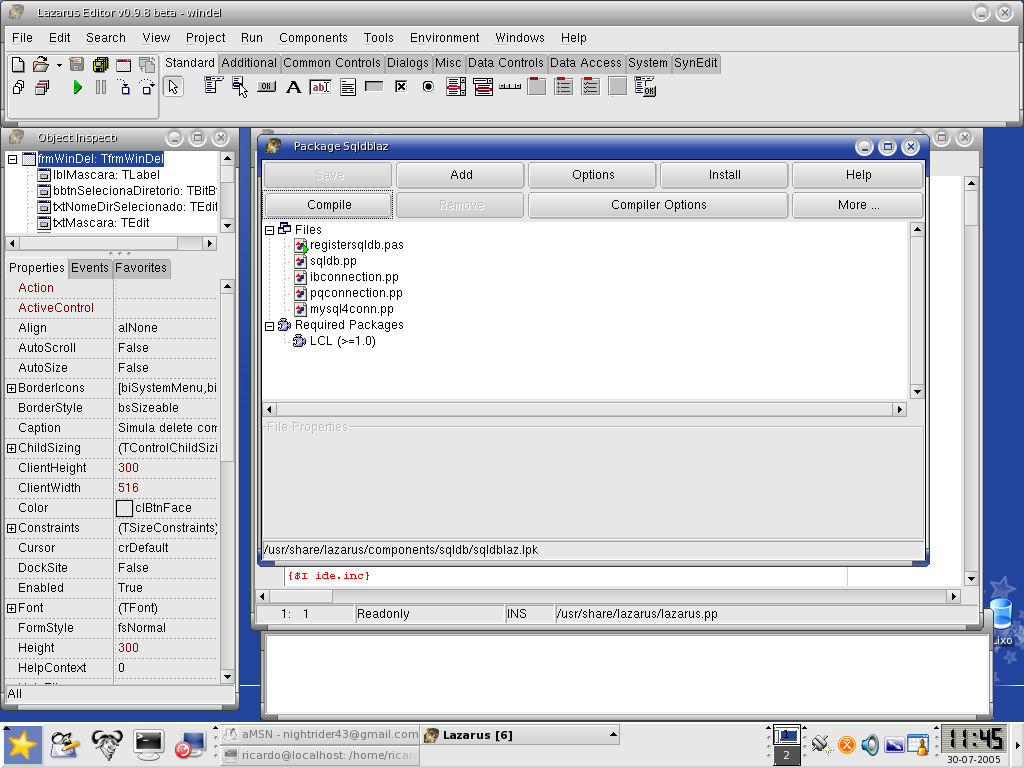The height and width of the screenshot is (768, 1024).
Task: Click the Compiler Options button
Action: click(x=658, y=205)
